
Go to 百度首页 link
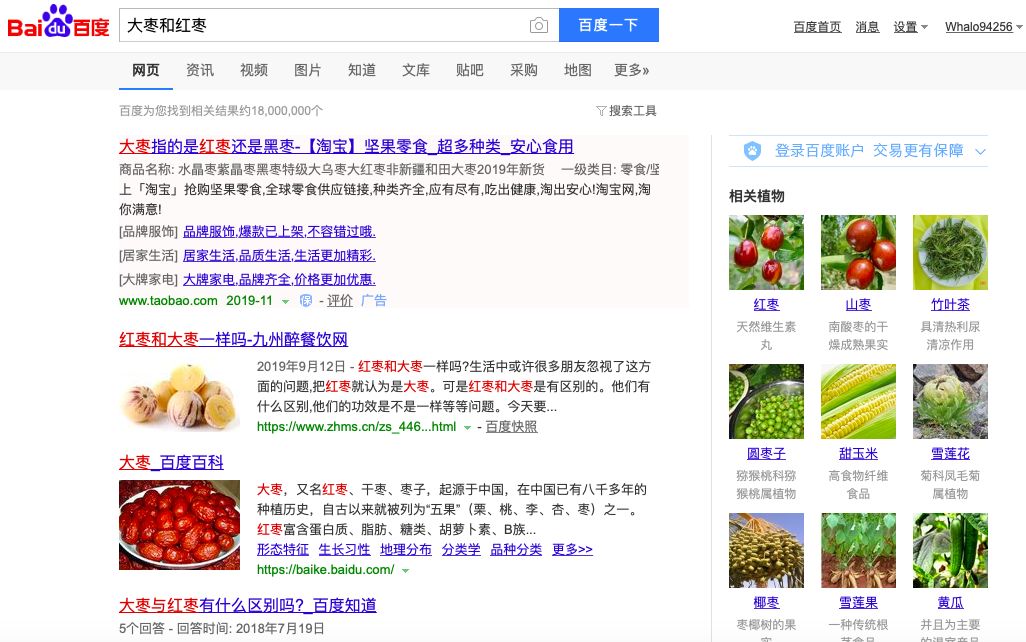click(817, 27)
